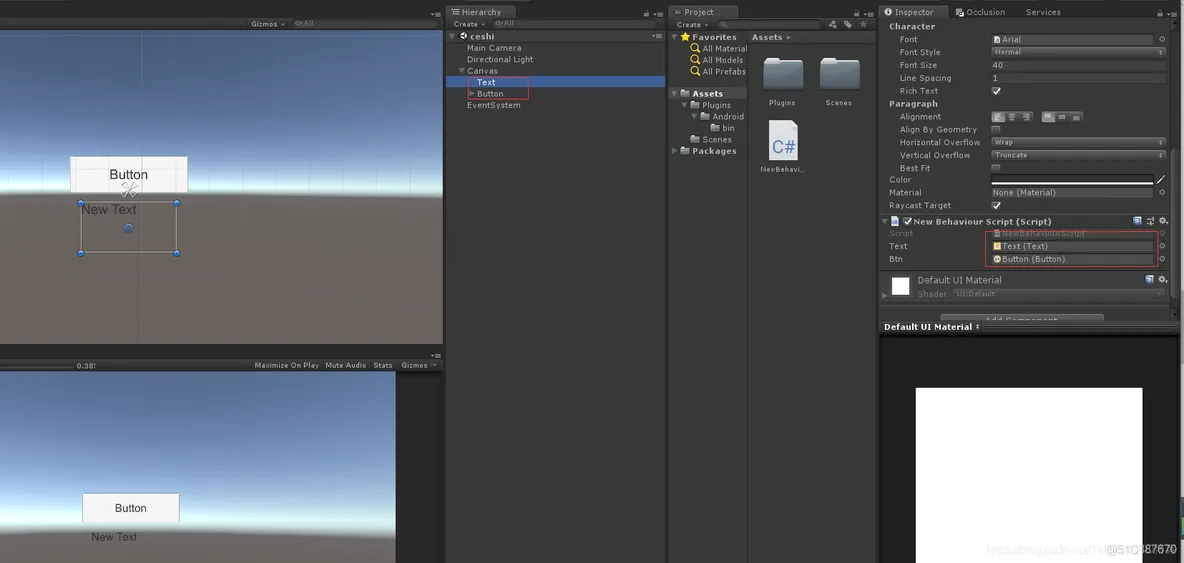Toggle the Best Fit checkbox
1184x563 pixels.
click(996, 168)
